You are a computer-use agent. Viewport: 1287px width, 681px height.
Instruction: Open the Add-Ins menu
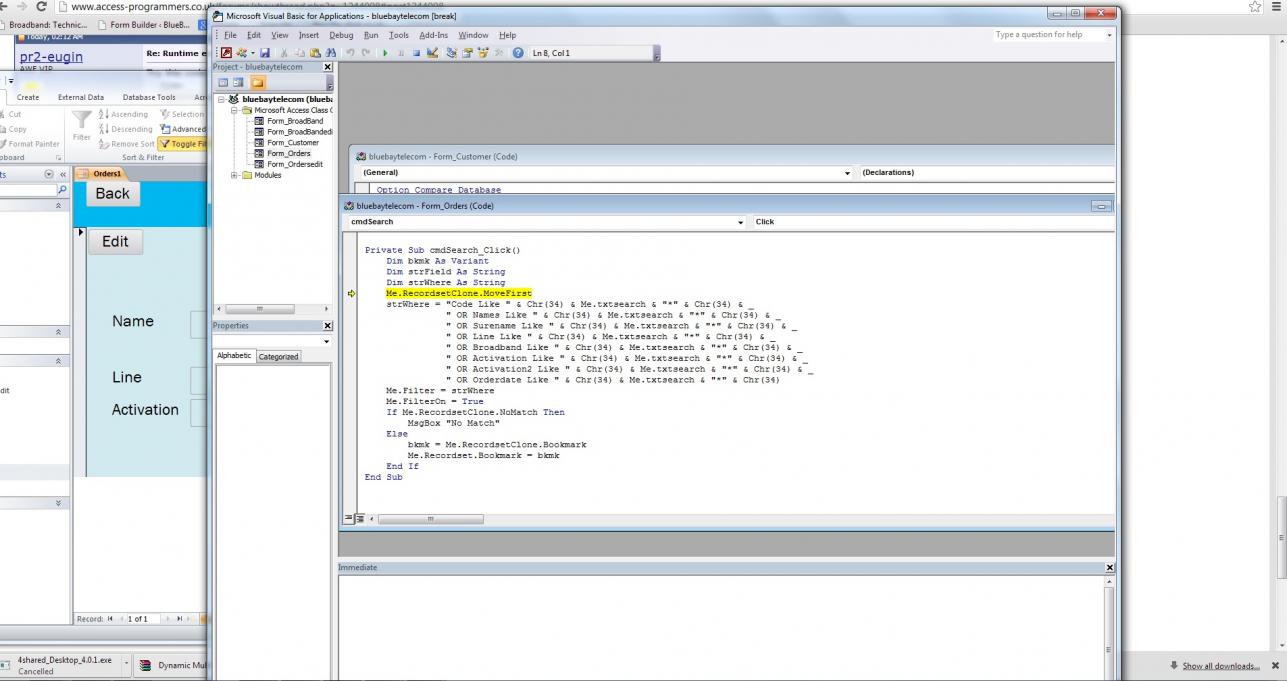click(x=435, y=35)
